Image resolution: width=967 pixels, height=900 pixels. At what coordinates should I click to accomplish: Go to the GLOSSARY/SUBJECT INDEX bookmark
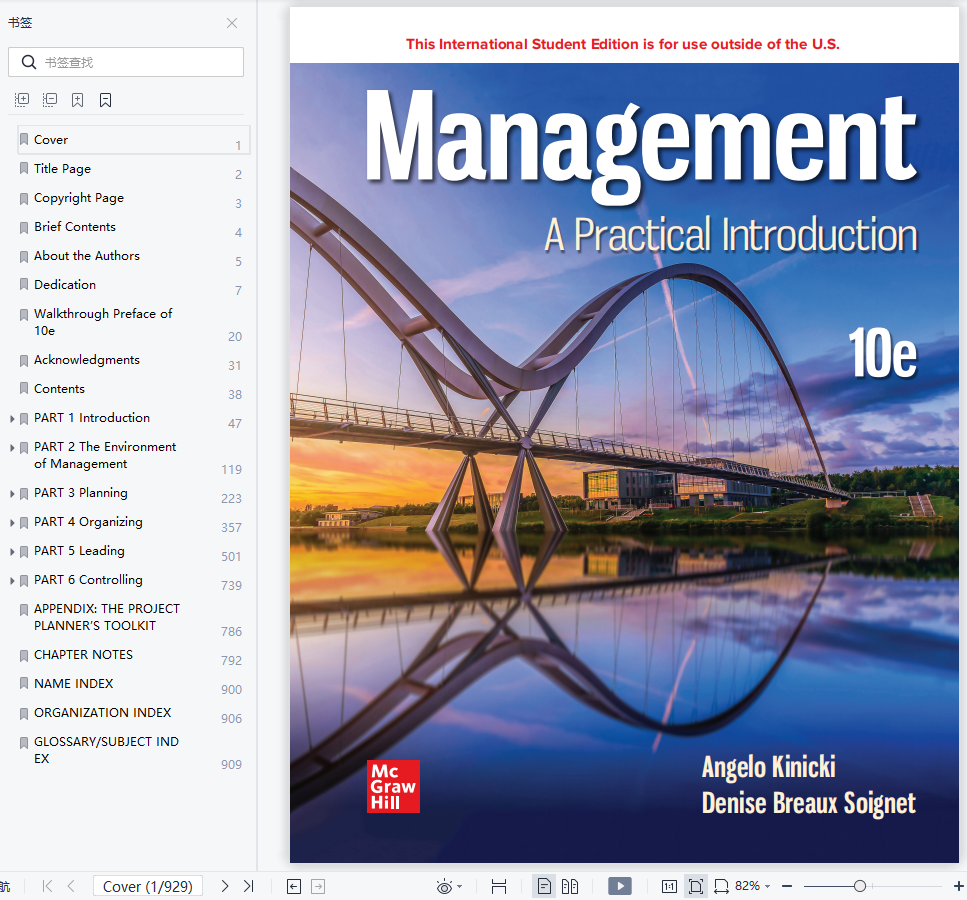(x=106, y=750)
